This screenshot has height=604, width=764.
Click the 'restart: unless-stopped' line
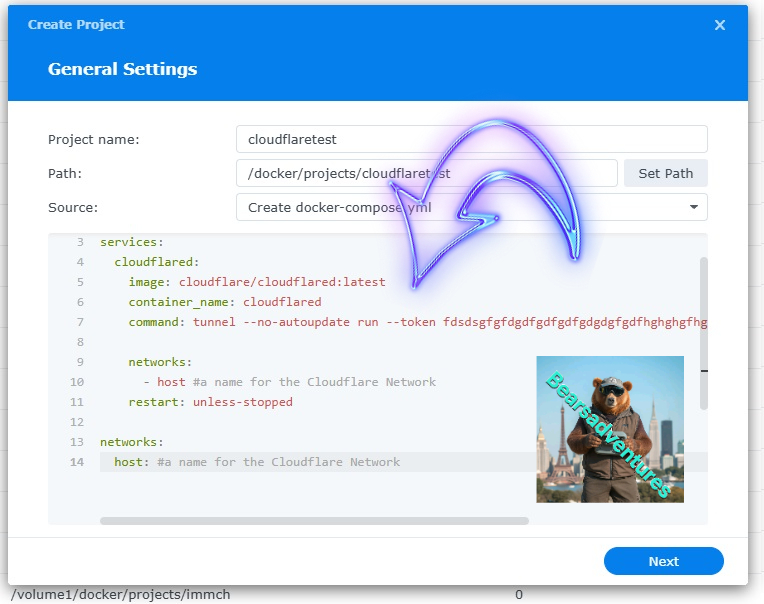coord(210,402)
